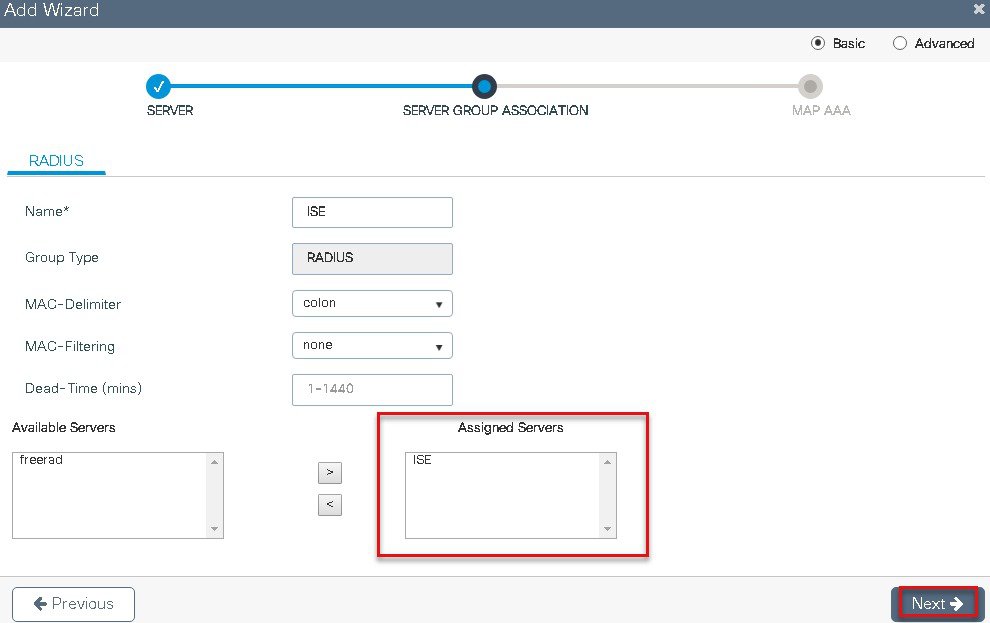
Task: Open the MAC-Delimiter dropdown
Action: (373, 304)
